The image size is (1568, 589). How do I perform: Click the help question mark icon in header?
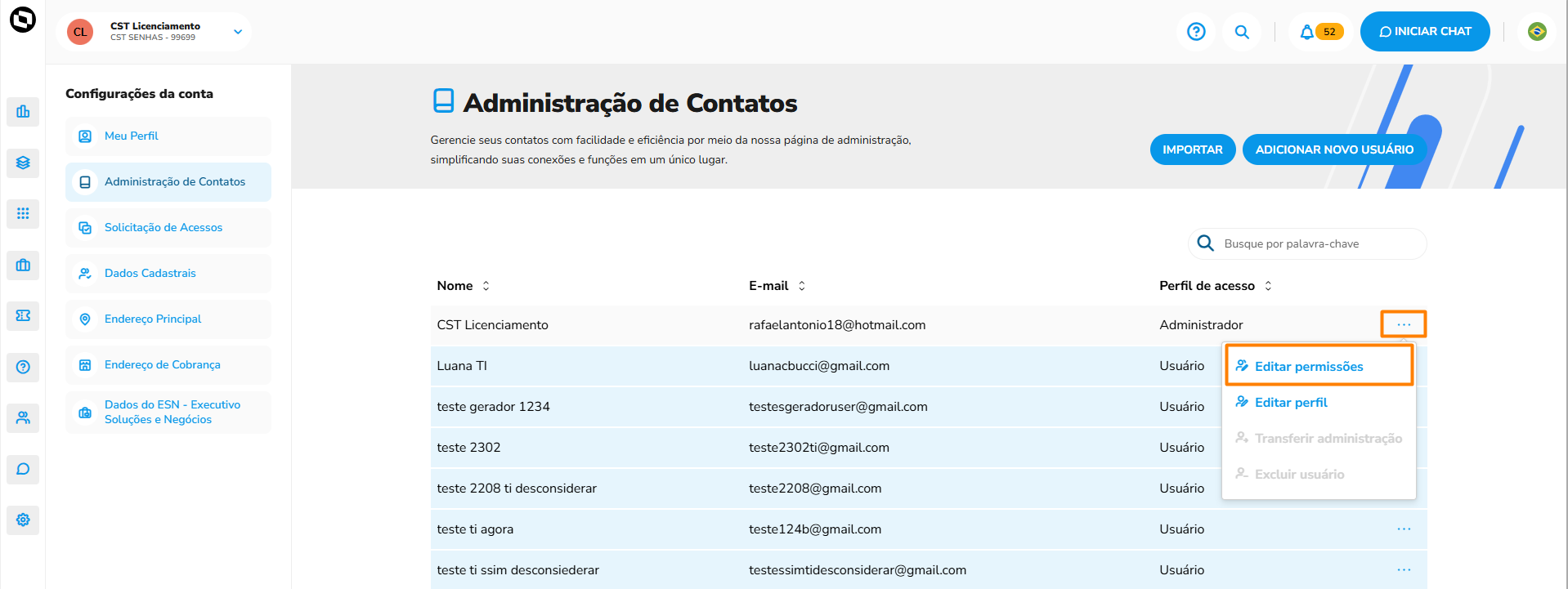pyautogui.click(x=1195, y=32)
